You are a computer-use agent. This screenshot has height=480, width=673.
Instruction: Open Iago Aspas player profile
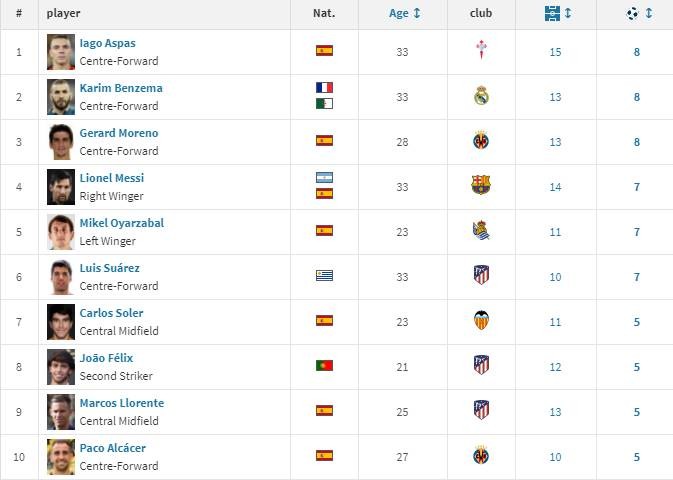tap(107, 43)
